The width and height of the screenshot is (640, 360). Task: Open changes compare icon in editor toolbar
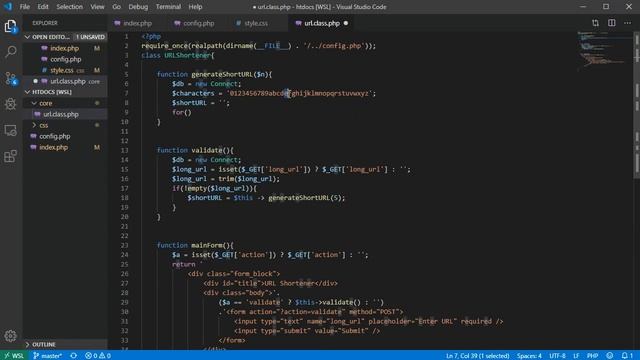click(x=596, y=23)
